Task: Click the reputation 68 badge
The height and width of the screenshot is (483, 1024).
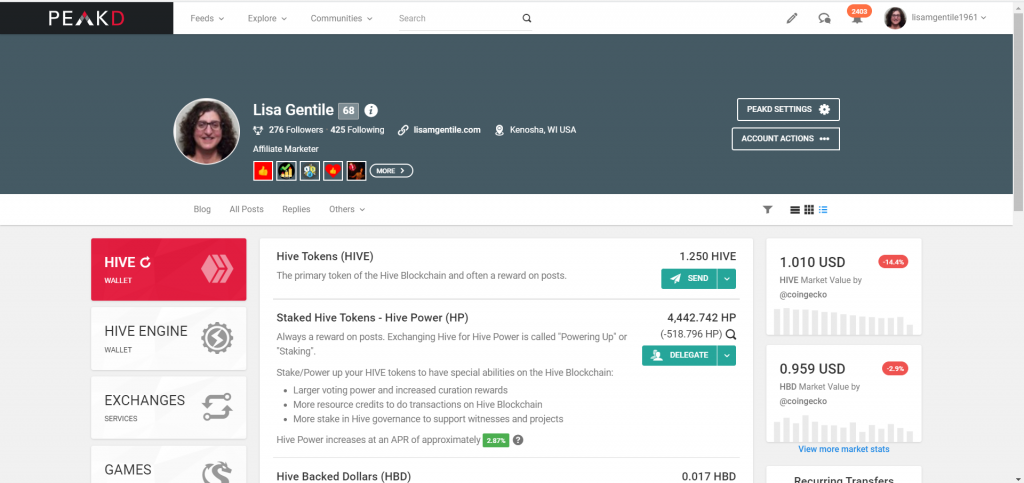Action: (x=348, y=110)
